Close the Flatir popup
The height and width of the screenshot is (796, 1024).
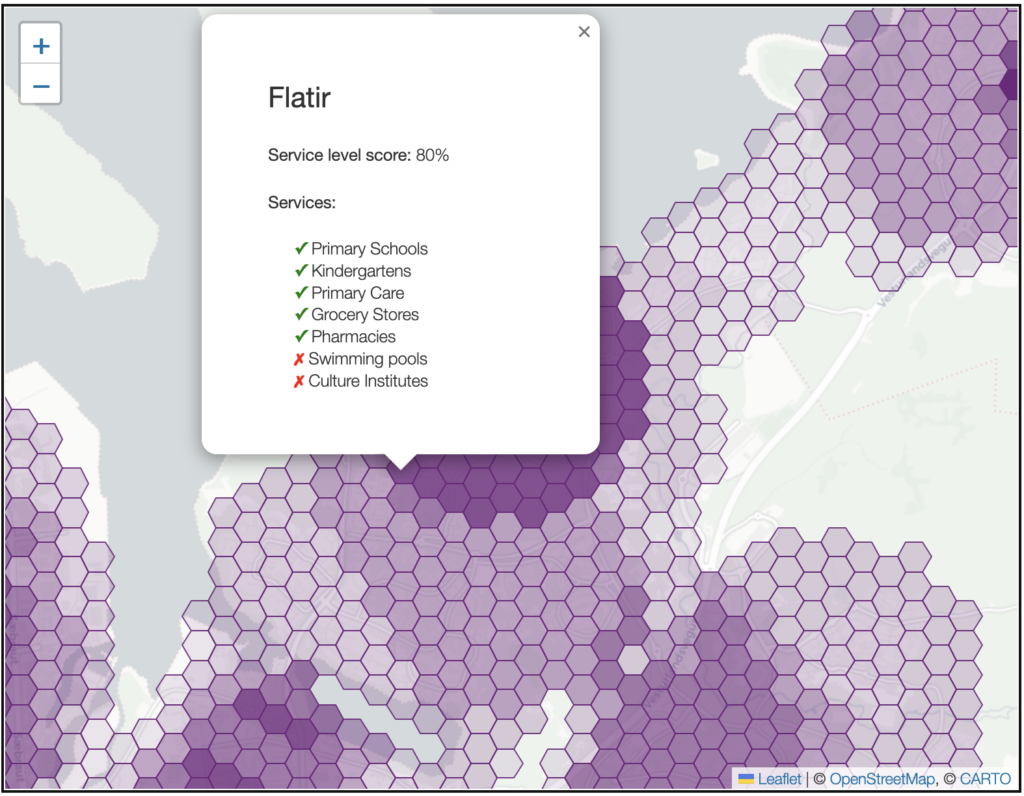pyautogui.click(x=584, y=32)
